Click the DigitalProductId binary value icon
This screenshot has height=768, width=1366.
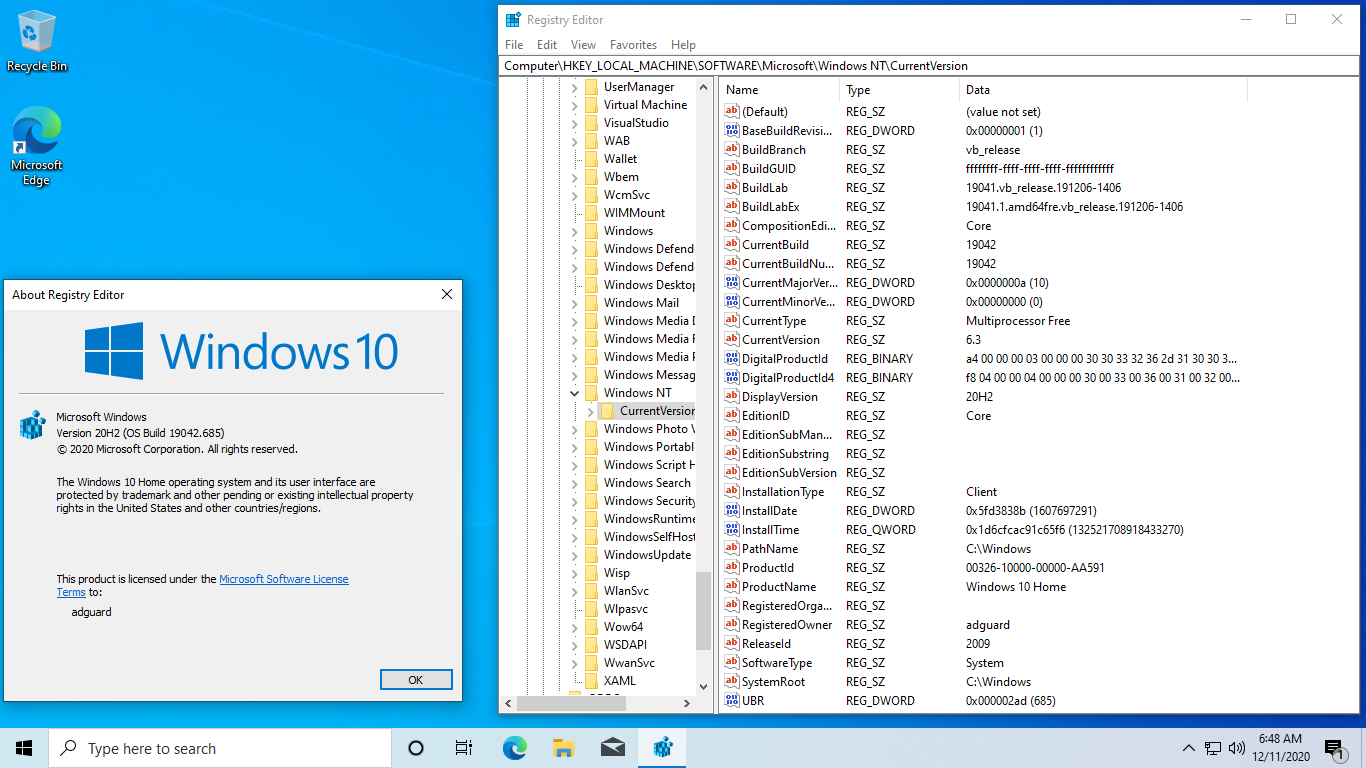click(732, 359)
